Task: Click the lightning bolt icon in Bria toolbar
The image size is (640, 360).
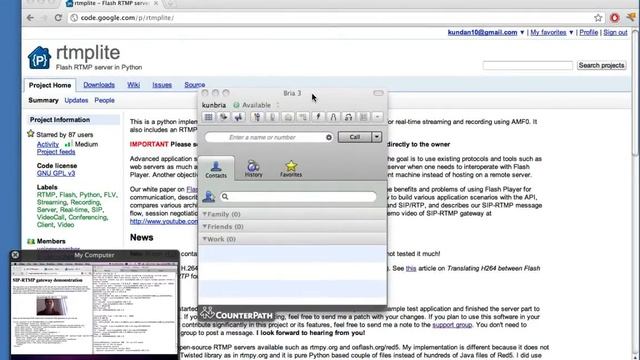Action: 318,117
